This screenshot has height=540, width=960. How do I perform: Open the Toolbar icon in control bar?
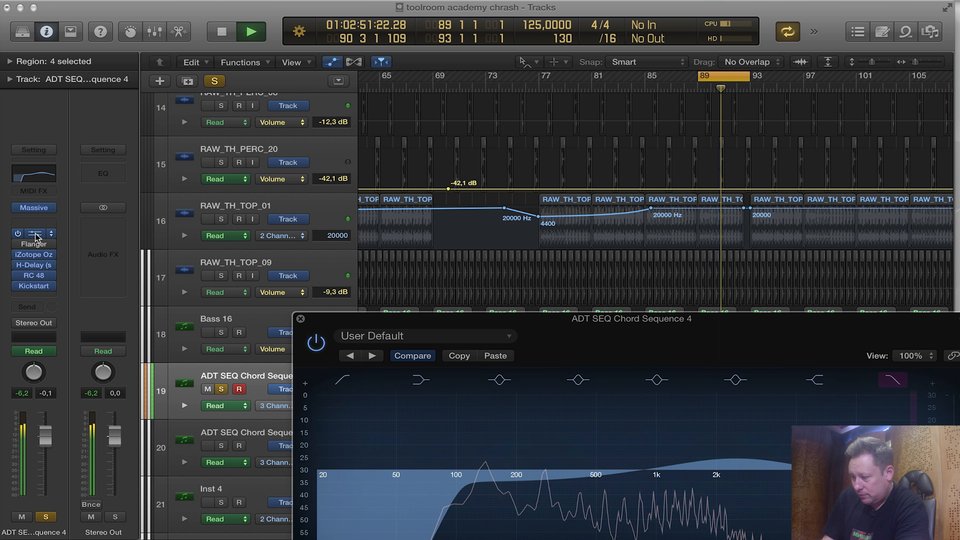(x=71, y=32)
